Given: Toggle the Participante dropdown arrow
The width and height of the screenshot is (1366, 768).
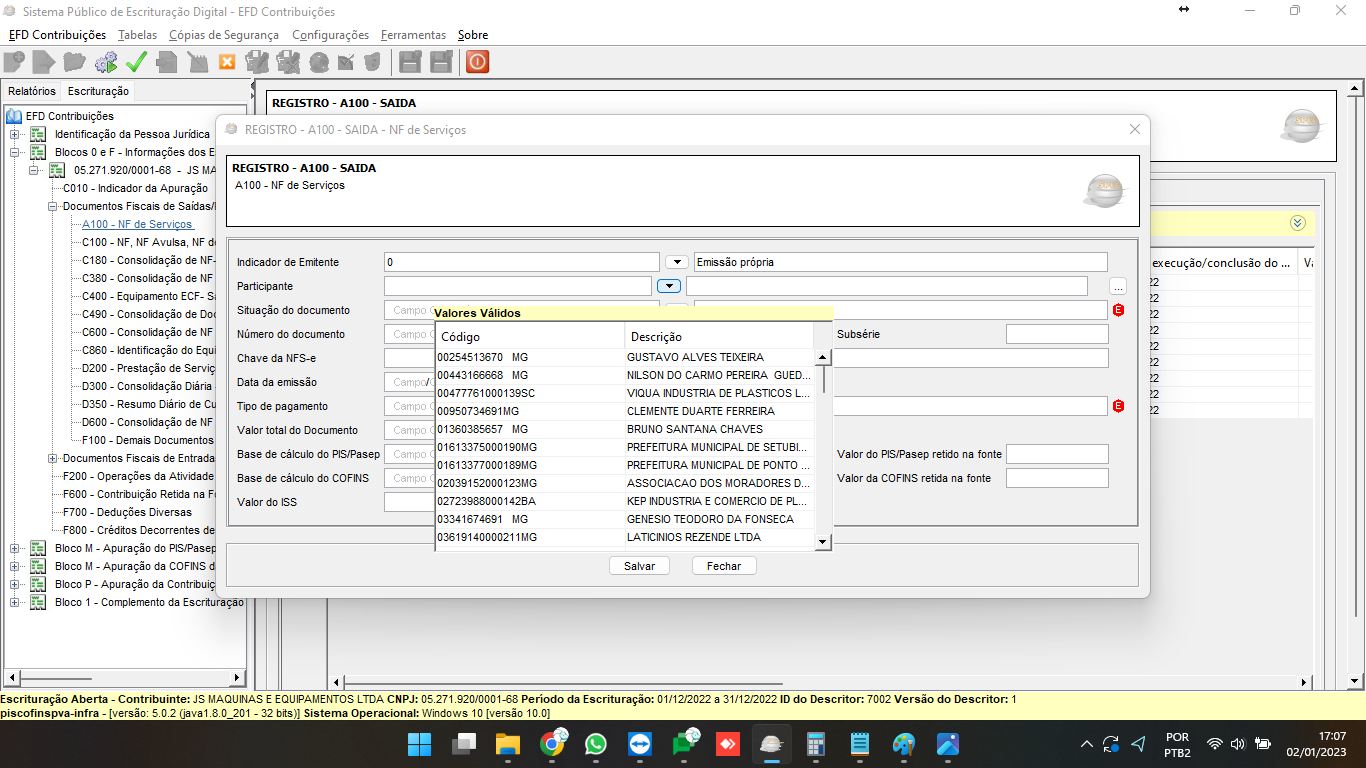Looking at the screenshot, I should pyautogui.click(x=668, y=286).
